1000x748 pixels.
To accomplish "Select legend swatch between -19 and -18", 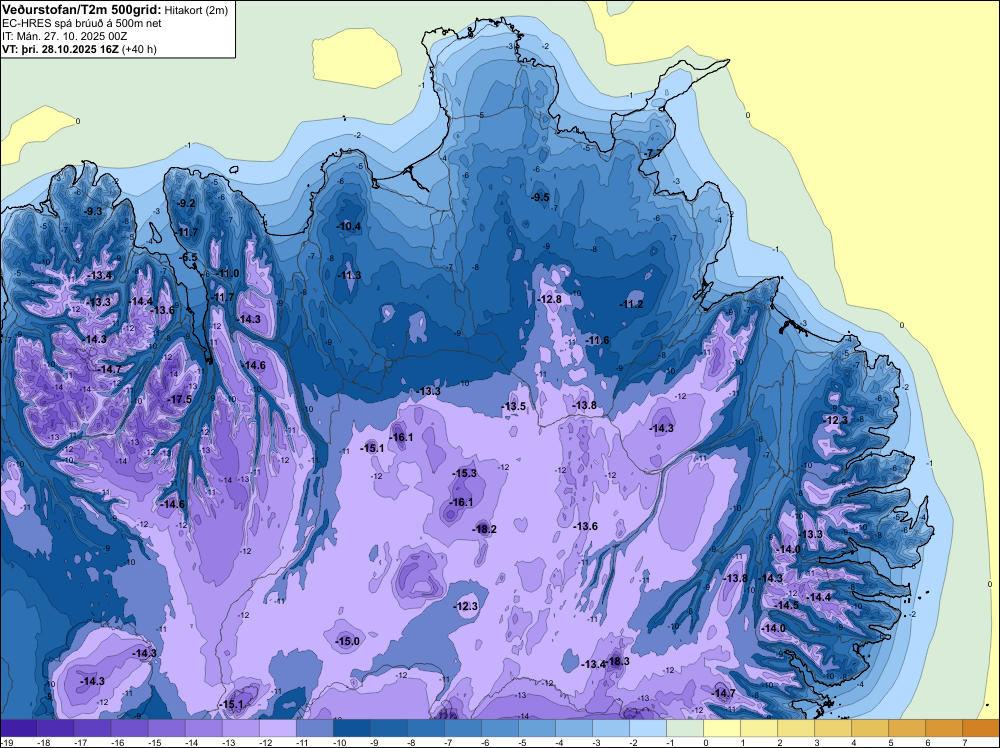I will click(x=18, y=728).
